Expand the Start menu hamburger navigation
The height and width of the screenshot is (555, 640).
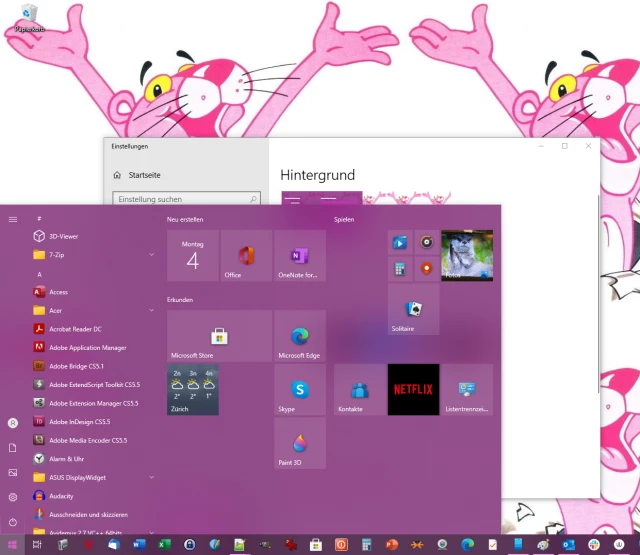pyautogui.click(x=13, y=219)
